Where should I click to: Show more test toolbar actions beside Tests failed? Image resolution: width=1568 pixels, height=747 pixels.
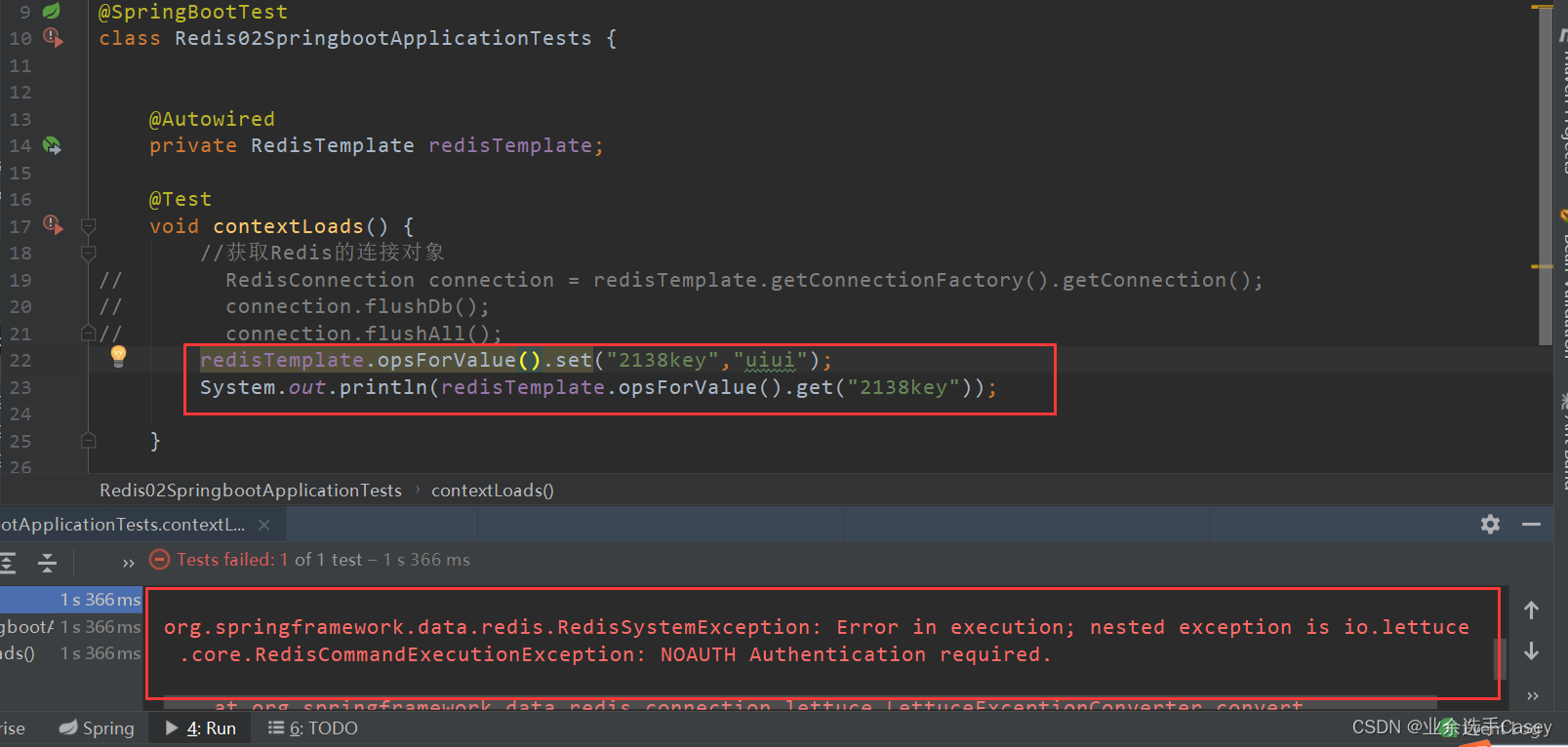point(128,563)
